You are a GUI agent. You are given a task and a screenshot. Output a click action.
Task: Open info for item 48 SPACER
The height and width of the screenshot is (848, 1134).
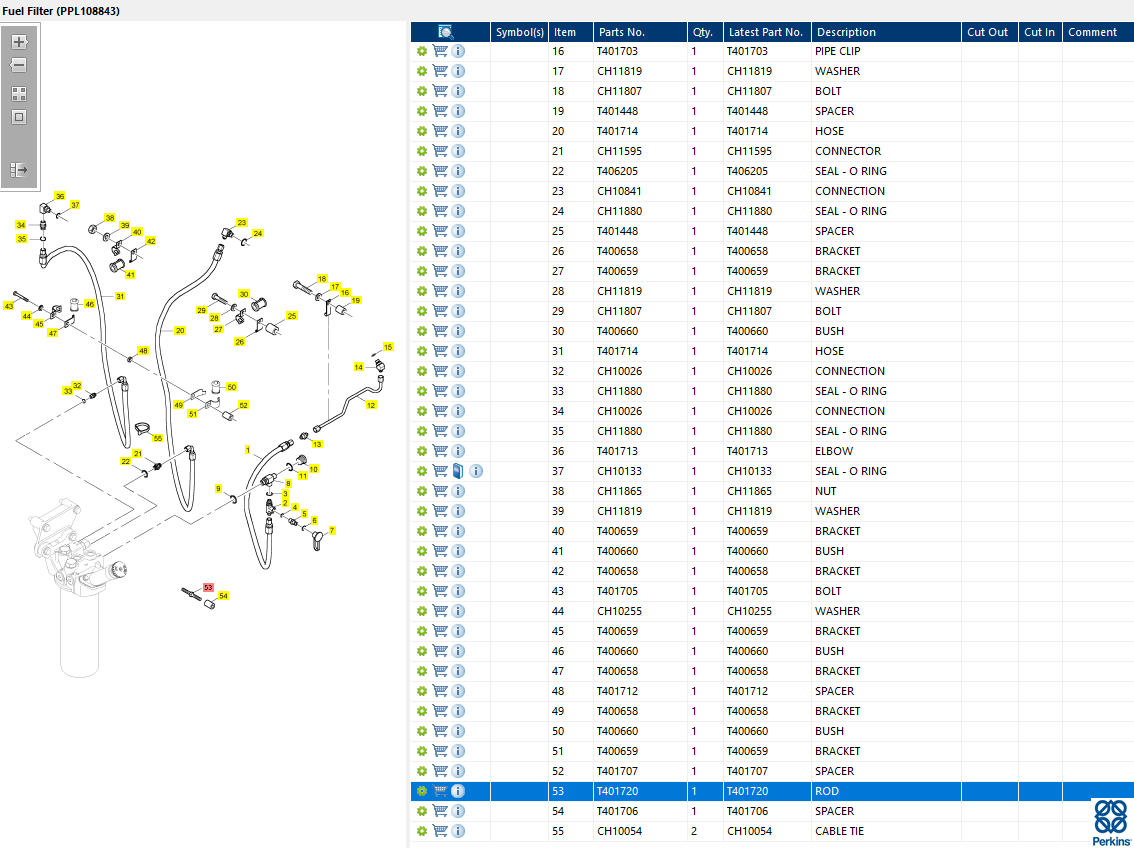[458, 691]
